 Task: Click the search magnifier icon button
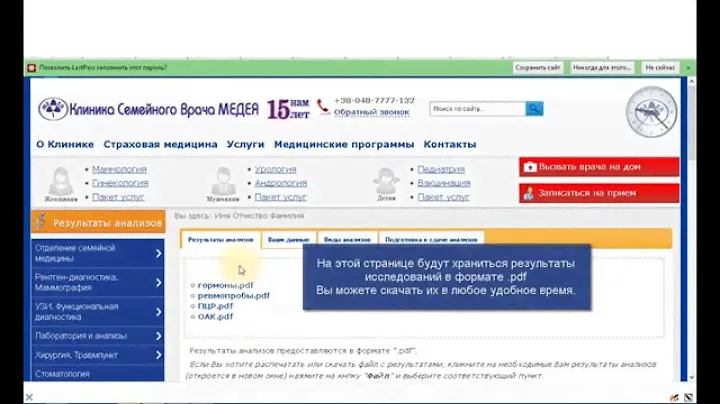534,108
